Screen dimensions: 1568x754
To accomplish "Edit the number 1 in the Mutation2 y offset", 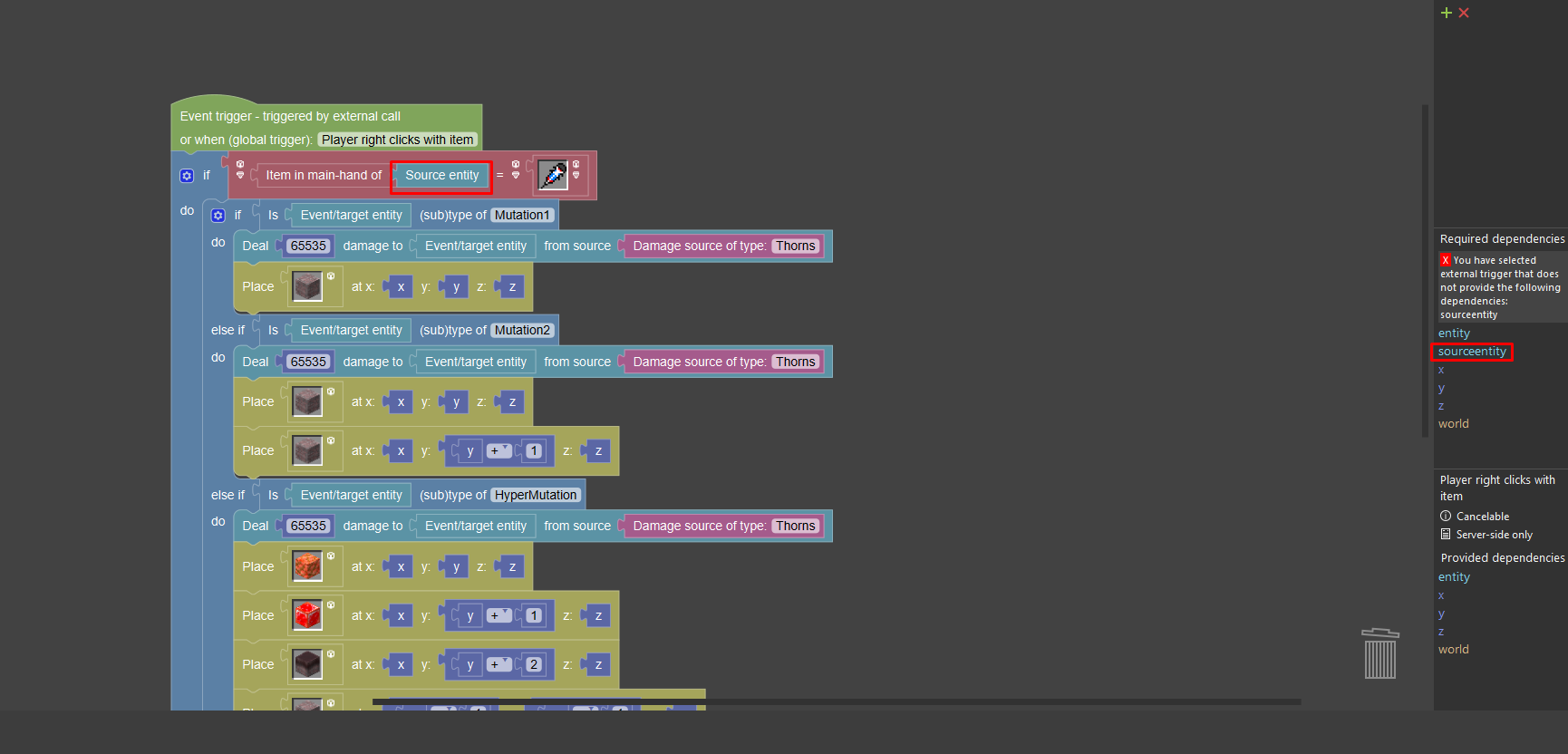I will tap(534, 450).
